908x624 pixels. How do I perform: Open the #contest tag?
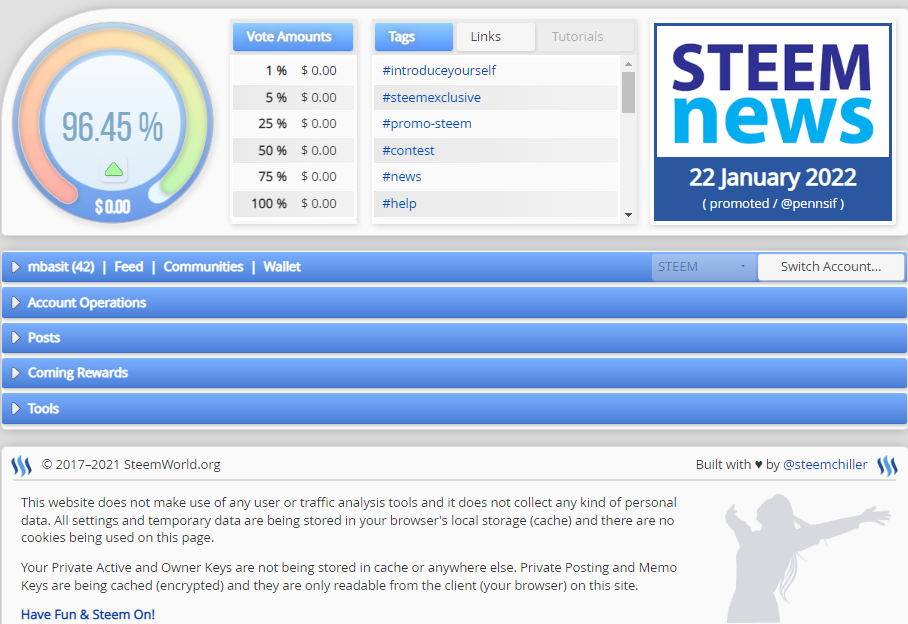(408, 151)
